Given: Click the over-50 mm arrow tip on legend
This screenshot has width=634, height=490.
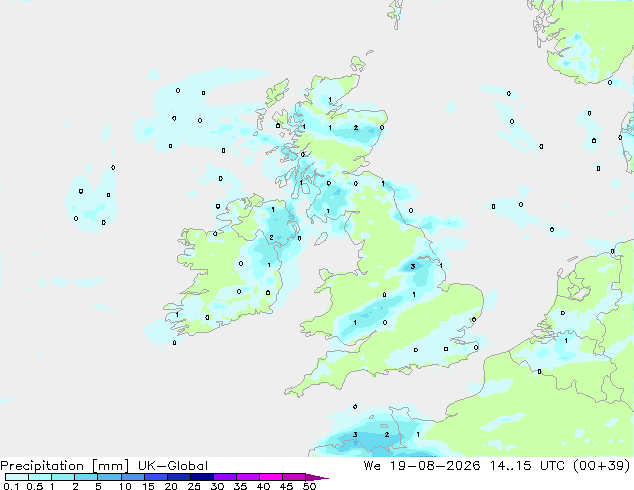Looking at the screenshot, I should point(317,477).
